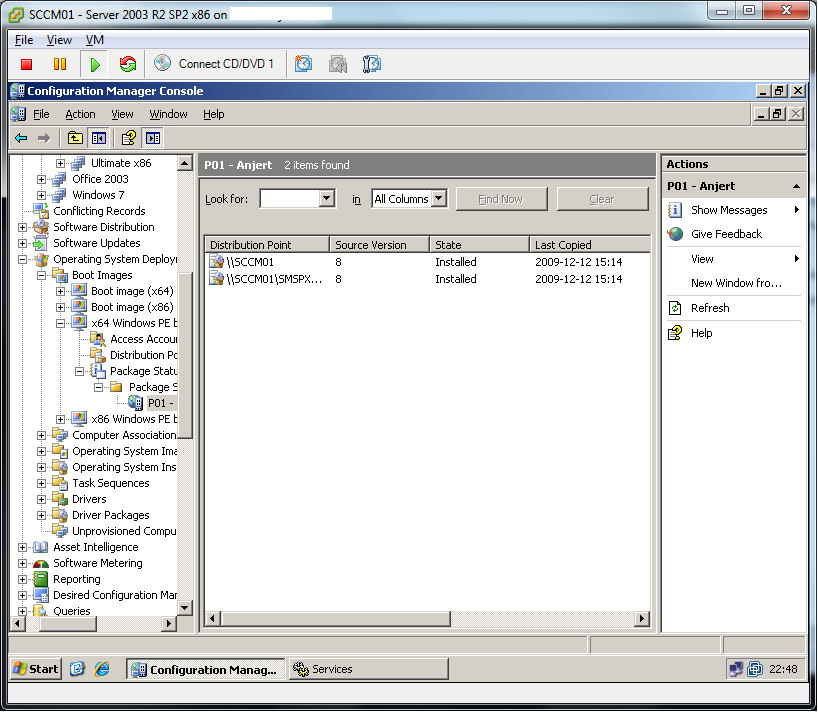The width and height of the screenshot is (818, 719).
Task: Click the up one level icon
Action: click(75, 138)
